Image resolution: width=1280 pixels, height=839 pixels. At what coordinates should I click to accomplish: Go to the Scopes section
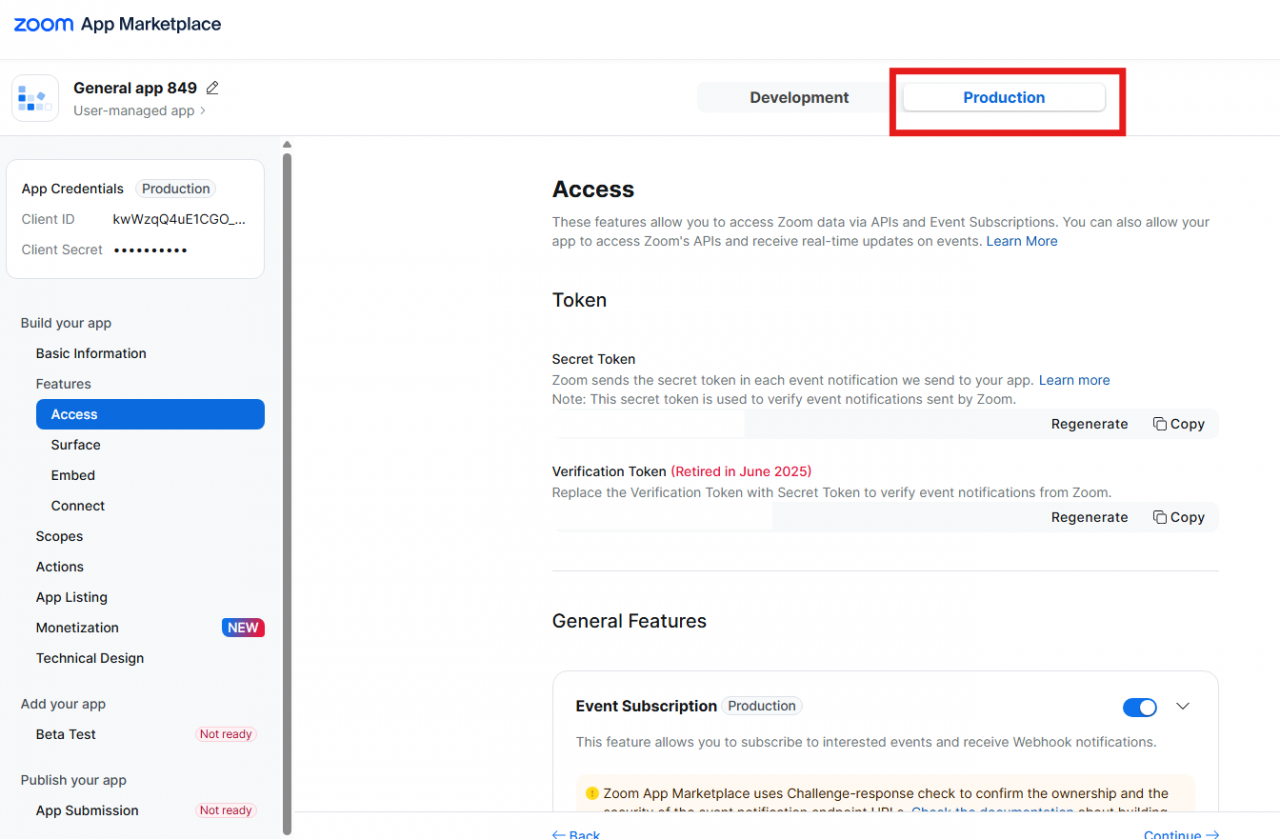tap(59, 536)
